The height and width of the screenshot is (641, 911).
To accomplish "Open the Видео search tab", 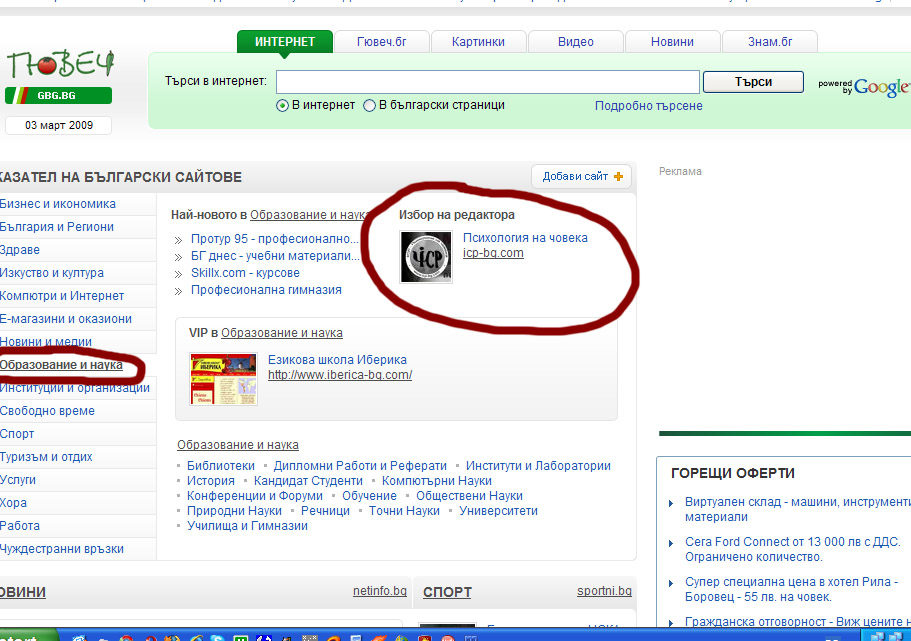I will click(x=576, y=42).
